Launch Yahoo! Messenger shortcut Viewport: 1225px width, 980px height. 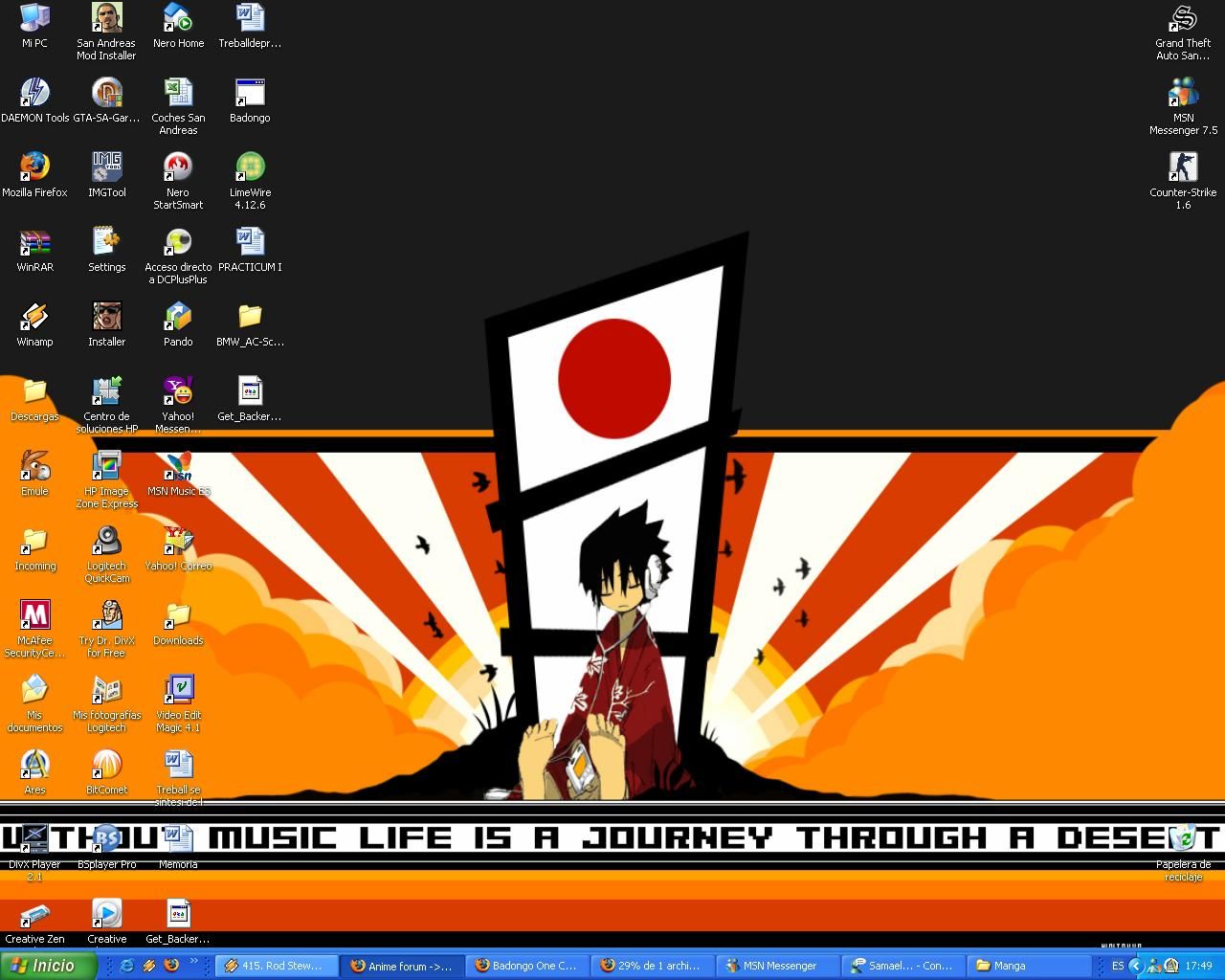pos(178,405)
